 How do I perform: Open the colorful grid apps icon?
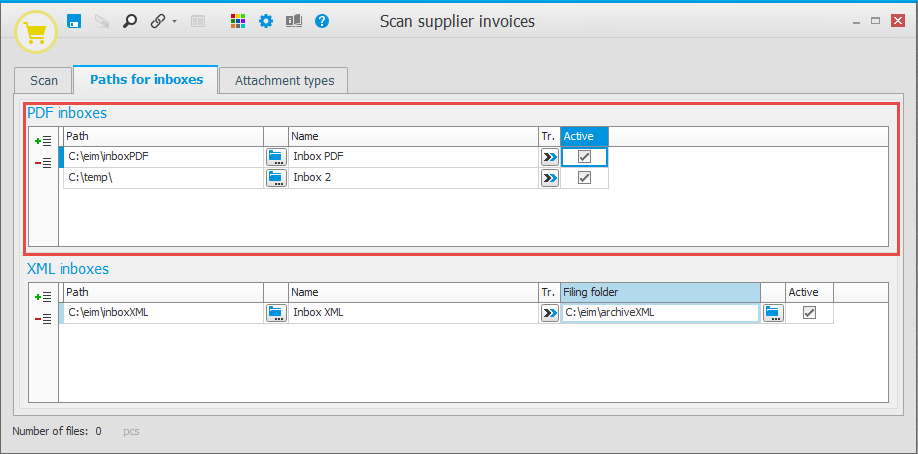[x=238, y=21]
